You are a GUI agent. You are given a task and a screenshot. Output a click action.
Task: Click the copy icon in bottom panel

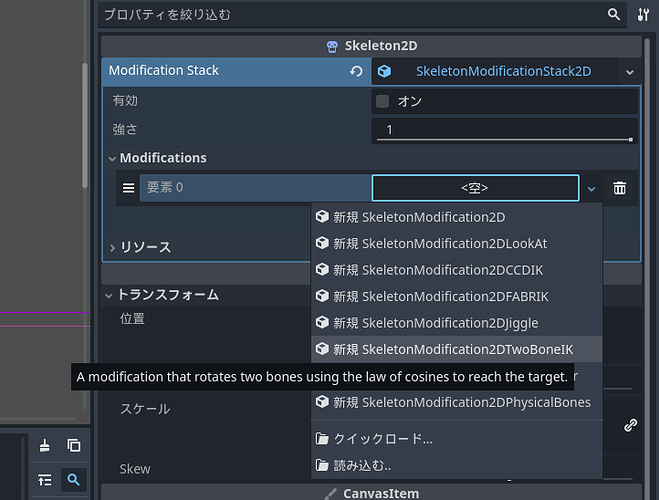tap(74, 445)
